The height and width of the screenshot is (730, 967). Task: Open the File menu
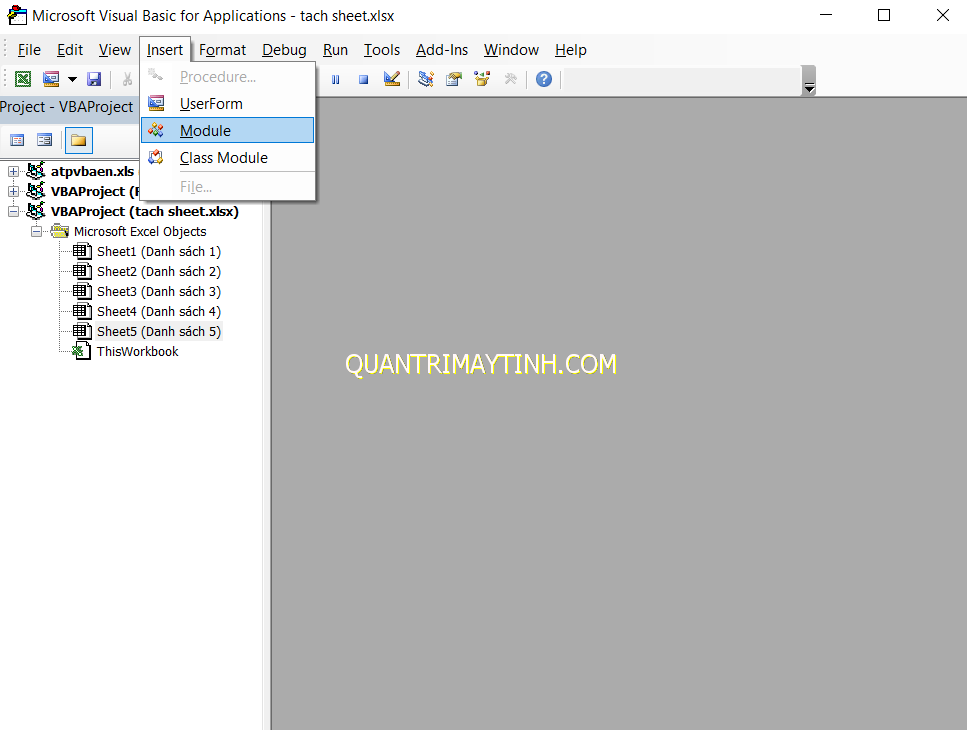(x=29, y=50)
